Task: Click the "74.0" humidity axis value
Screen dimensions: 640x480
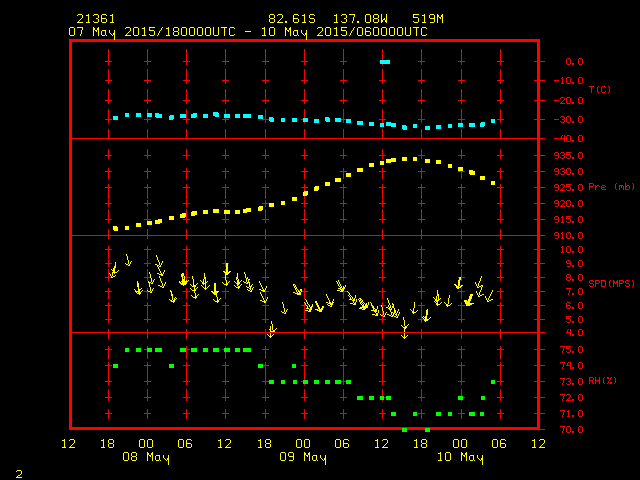Action: [x=571, y=366]
